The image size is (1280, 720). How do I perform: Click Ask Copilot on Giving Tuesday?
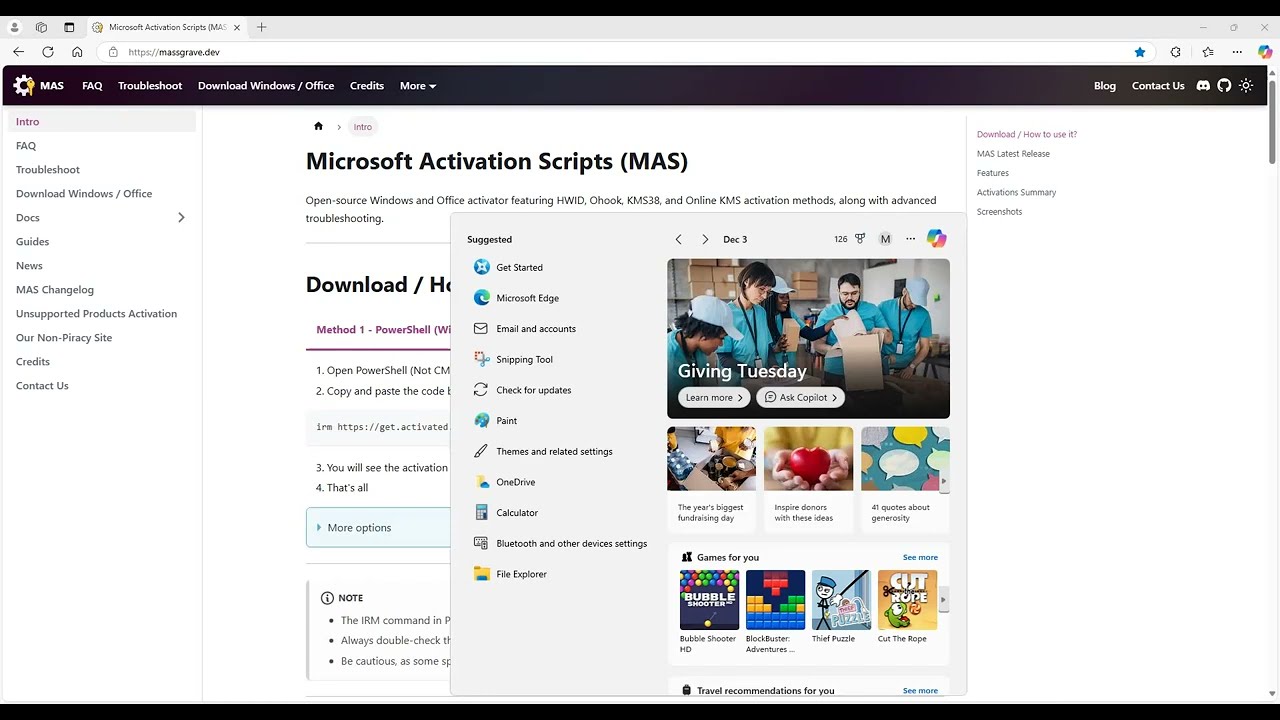pyautogui.click(x=801, y=398)
